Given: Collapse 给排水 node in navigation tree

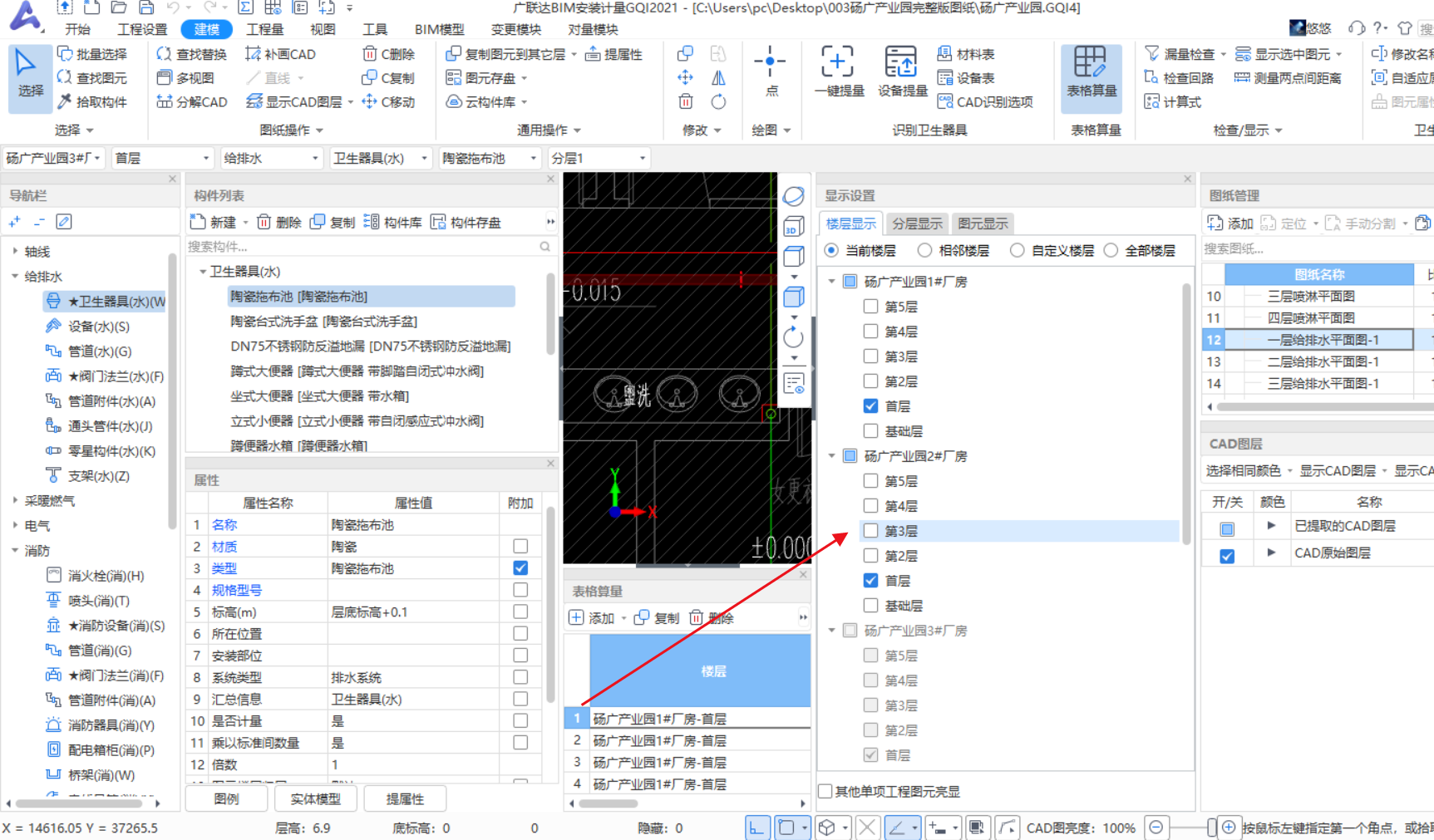Looking at the screenshot, I should pos(15,276).
